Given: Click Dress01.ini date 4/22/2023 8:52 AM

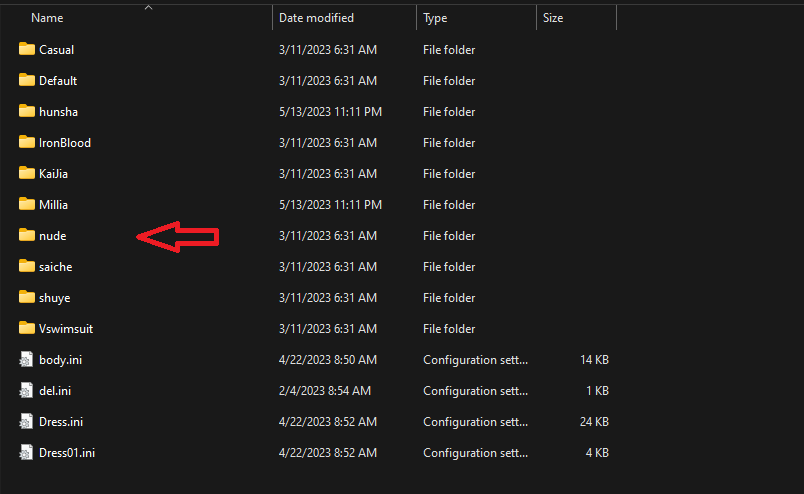Looking at the screenshot, I should click(328, 453).
